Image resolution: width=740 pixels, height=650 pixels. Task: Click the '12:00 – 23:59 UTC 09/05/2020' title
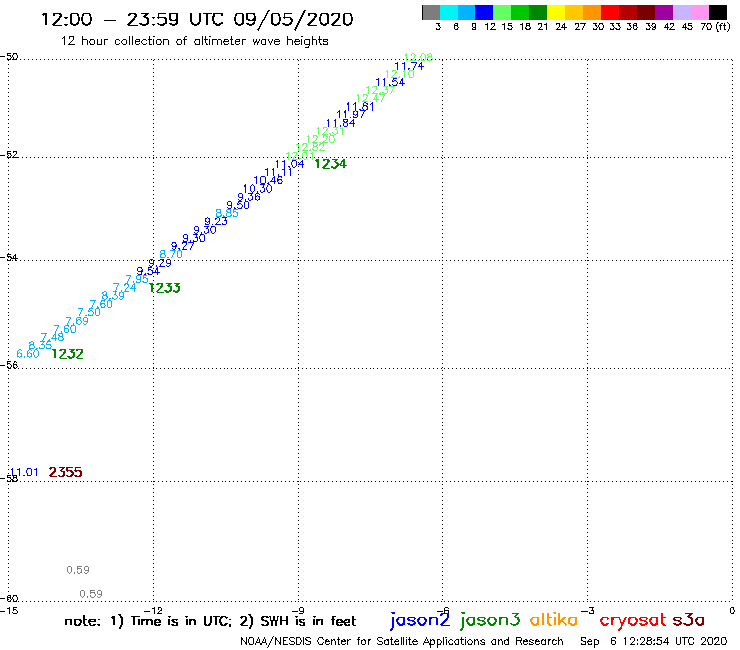pos(197,19)
